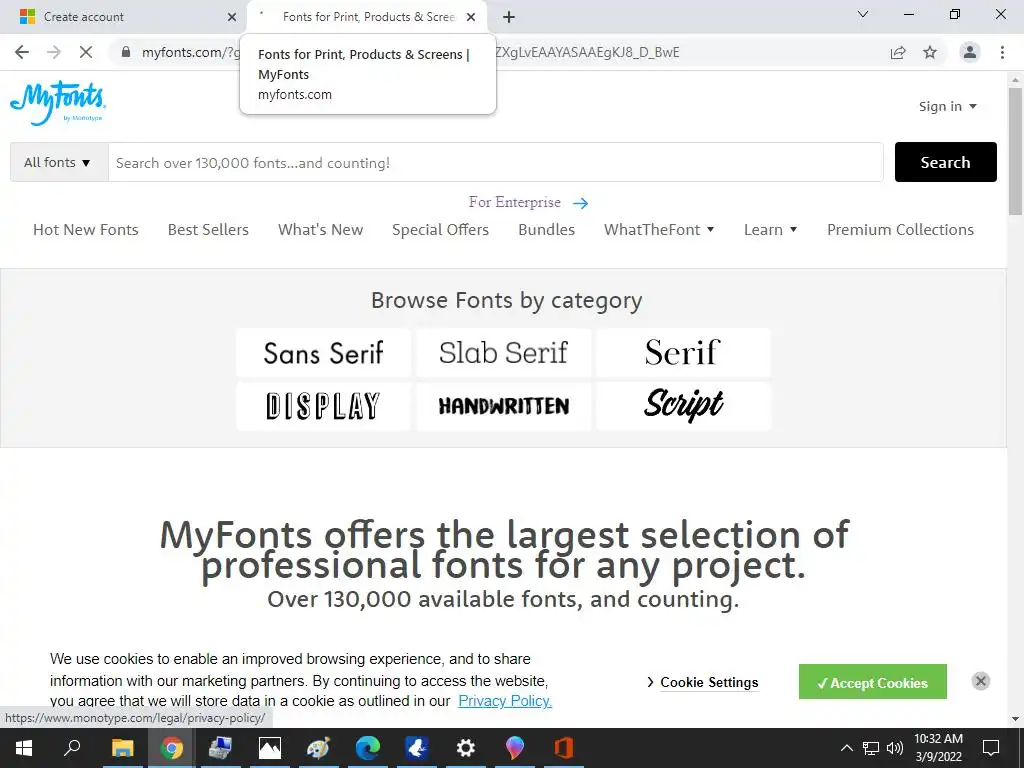Browse the Serif category
This screenshot has height=768, width=1024.
pyautogui.click(x=683, y=353)
